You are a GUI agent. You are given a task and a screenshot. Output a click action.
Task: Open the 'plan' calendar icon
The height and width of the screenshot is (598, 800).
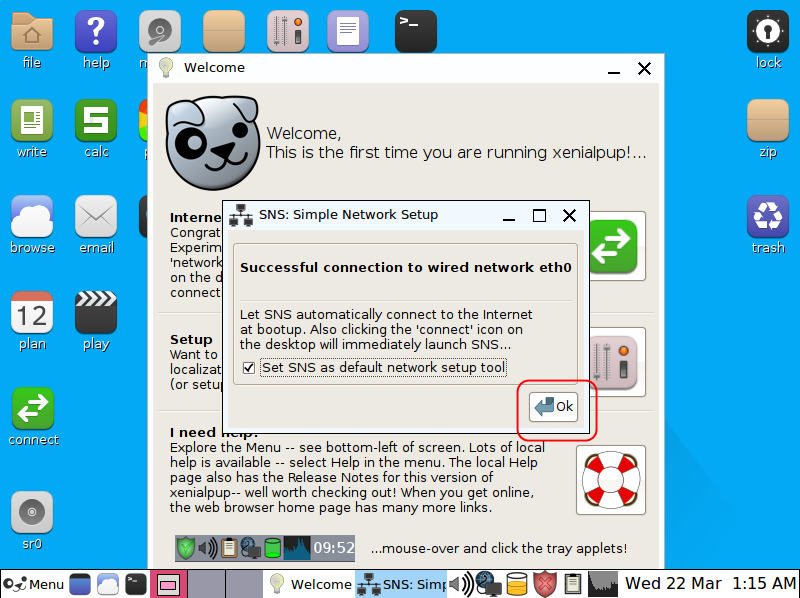tap(32, 313)
